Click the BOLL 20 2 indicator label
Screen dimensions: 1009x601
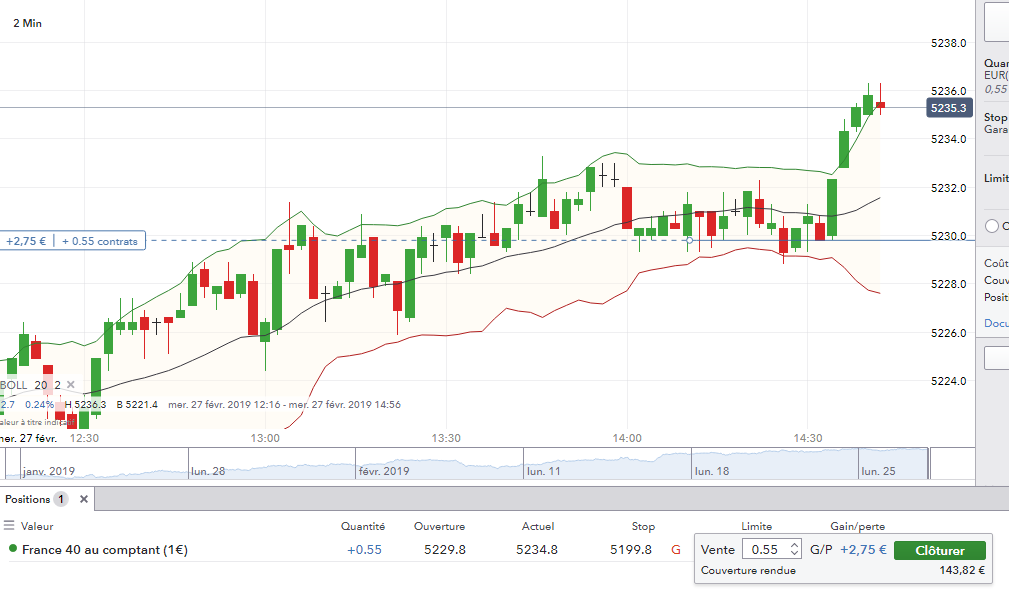point(30,385)
